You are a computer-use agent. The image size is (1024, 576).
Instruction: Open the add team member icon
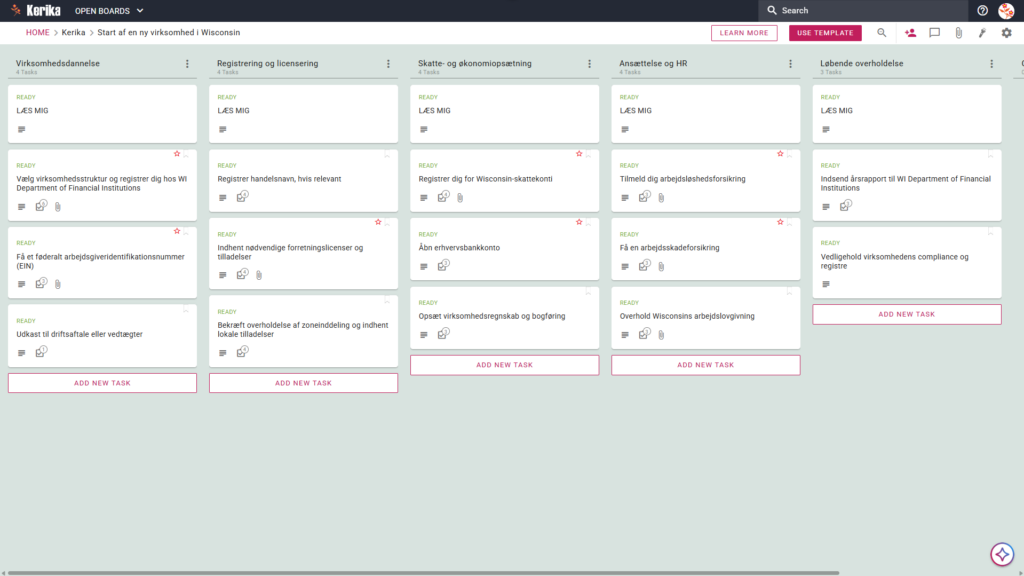pyautogui.click(x=910, y=33)
